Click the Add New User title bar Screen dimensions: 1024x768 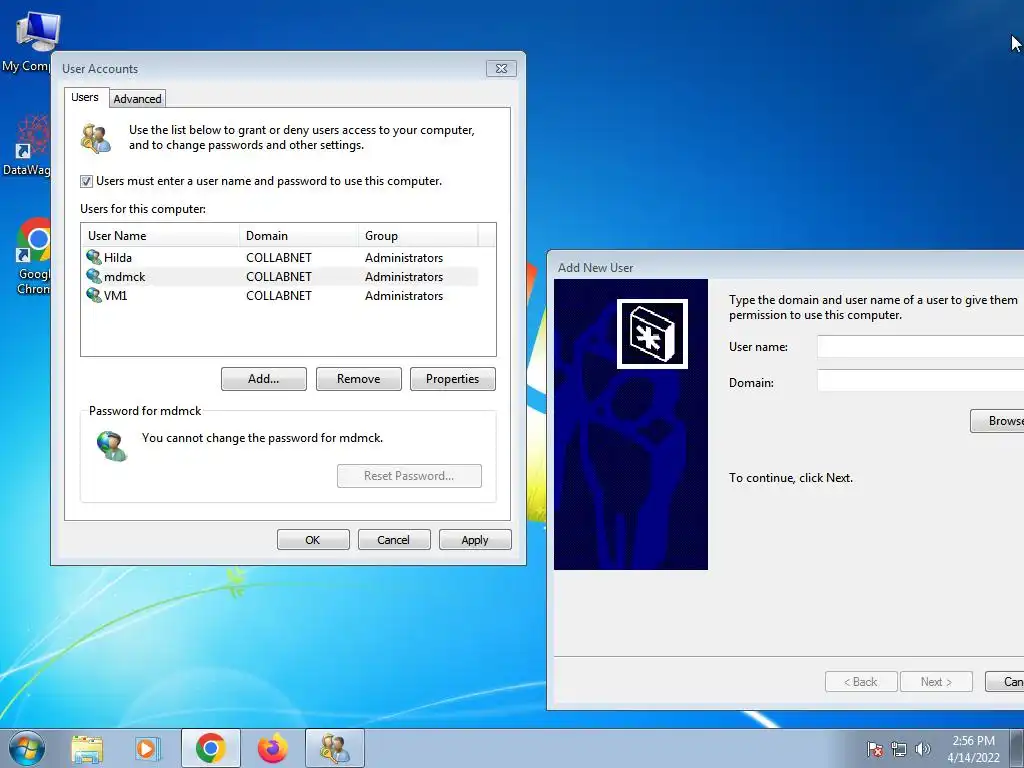tap(786, 267)
